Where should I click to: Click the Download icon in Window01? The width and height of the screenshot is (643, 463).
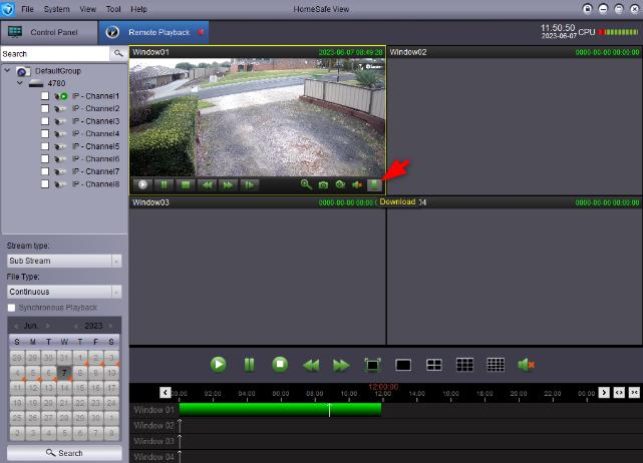pos(374,185)
